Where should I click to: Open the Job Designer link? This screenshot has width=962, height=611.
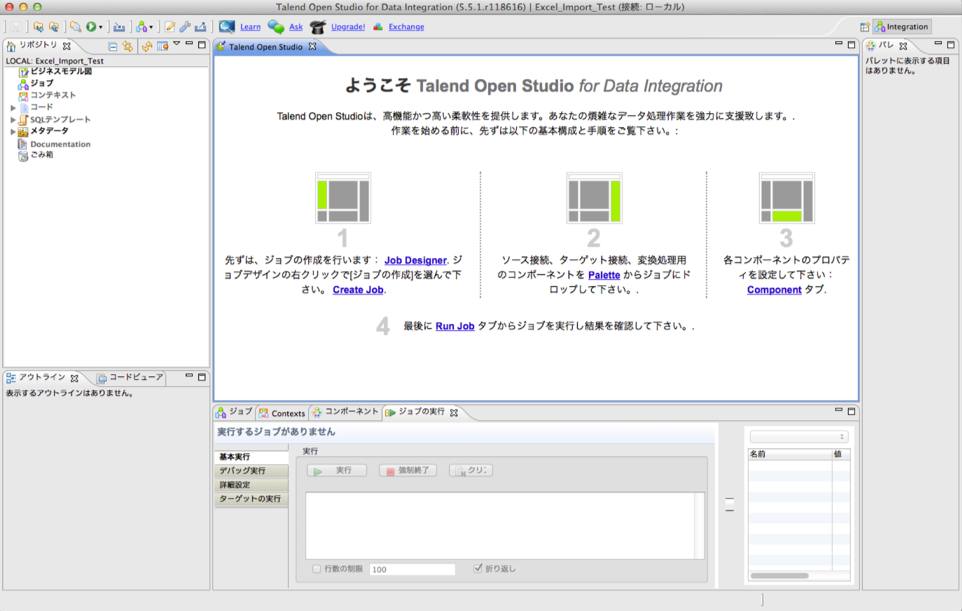tap(415, 260)
